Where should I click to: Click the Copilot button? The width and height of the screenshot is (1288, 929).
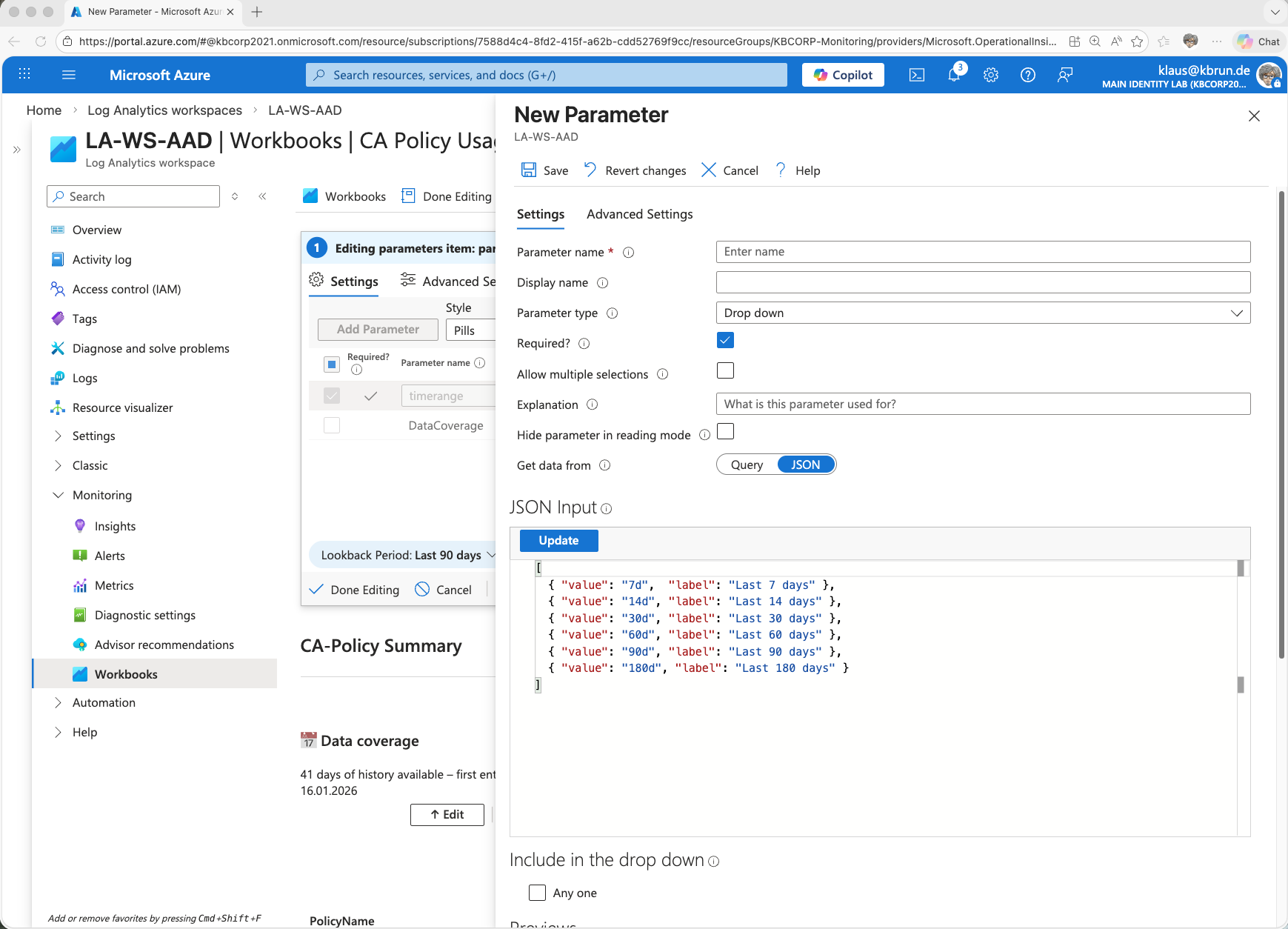pyautogui.click(x=843, y=75)
